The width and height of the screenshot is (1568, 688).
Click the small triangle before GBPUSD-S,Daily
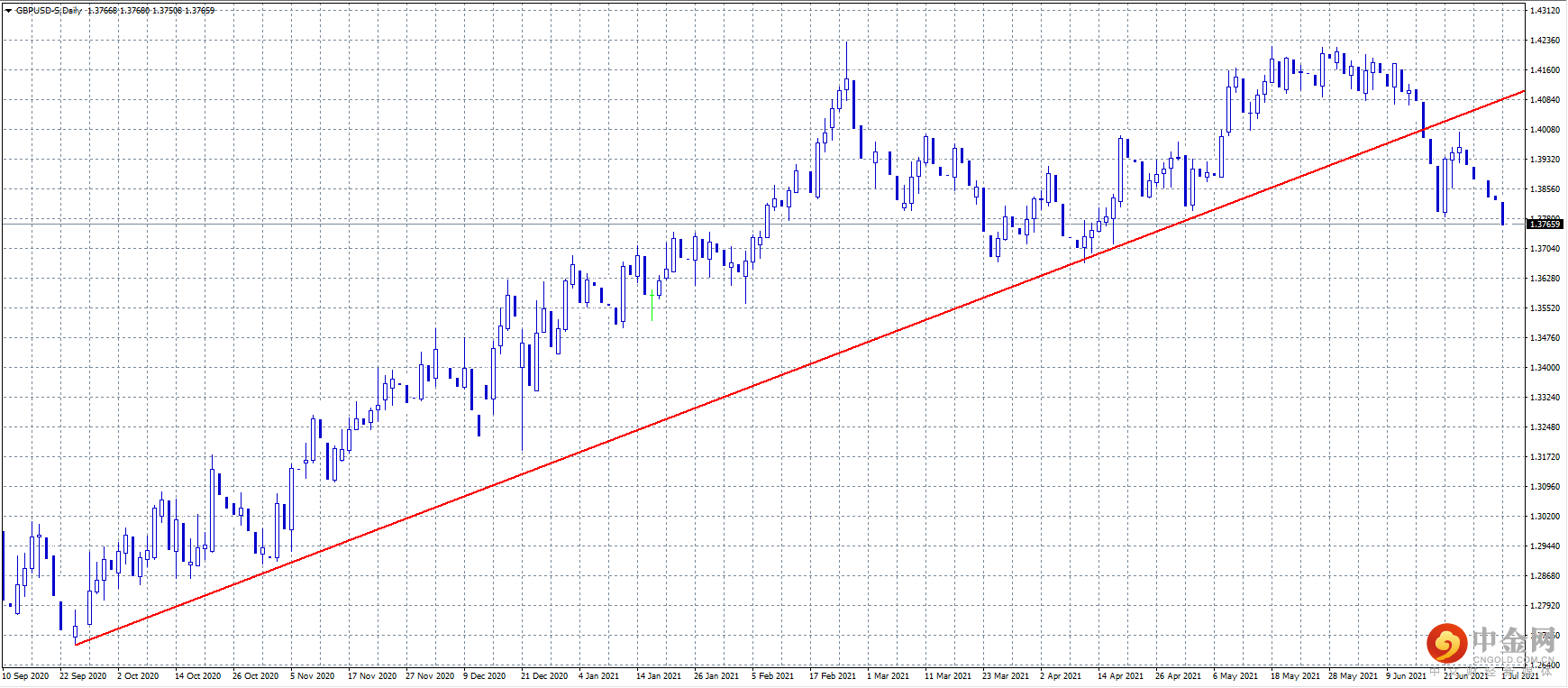click(x=8, y=11)
